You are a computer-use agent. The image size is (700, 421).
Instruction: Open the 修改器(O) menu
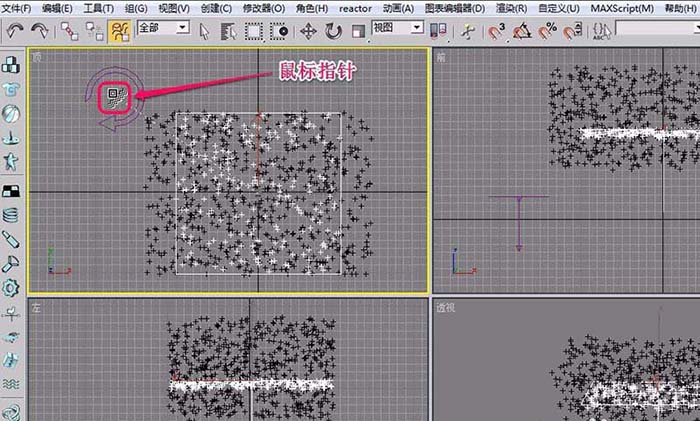click(264, 8)
